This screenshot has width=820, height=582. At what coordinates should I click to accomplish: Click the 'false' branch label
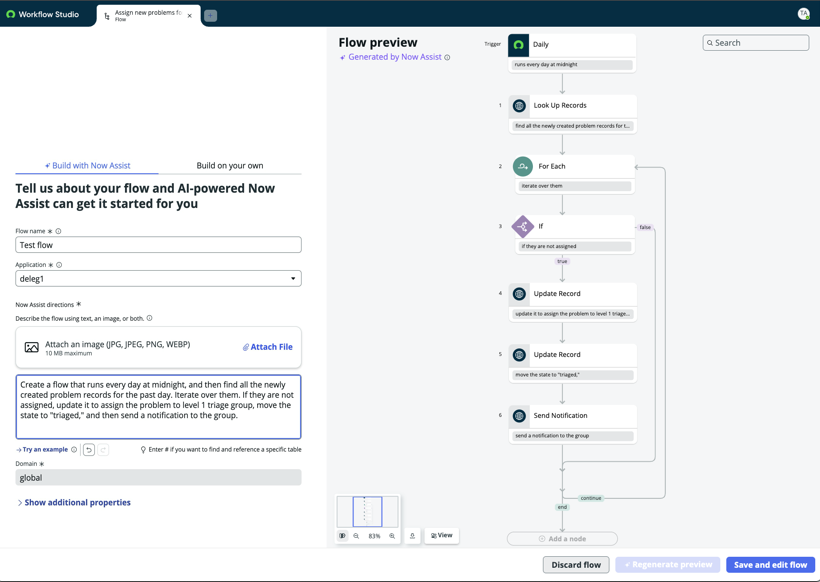point(645,227)
